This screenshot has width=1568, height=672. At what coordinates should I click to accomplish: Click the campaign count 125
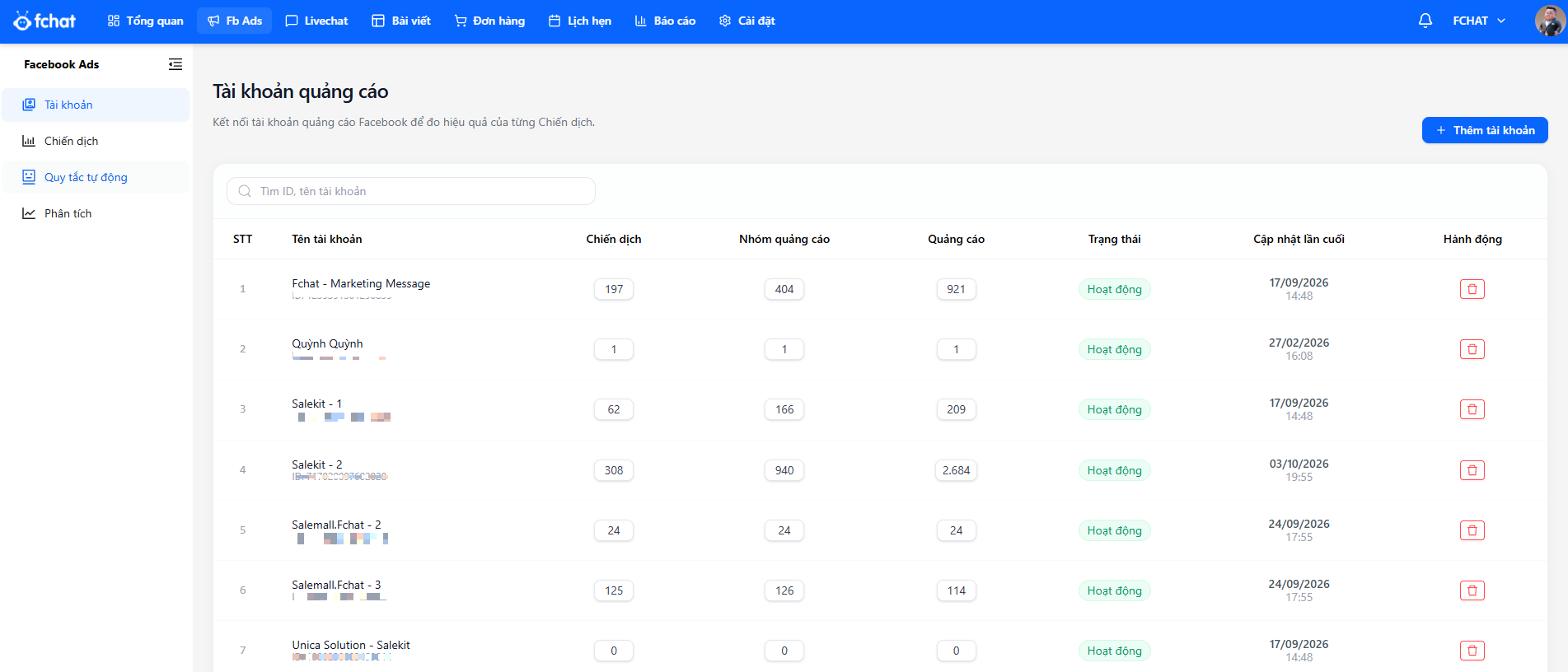tap(614, 590)
